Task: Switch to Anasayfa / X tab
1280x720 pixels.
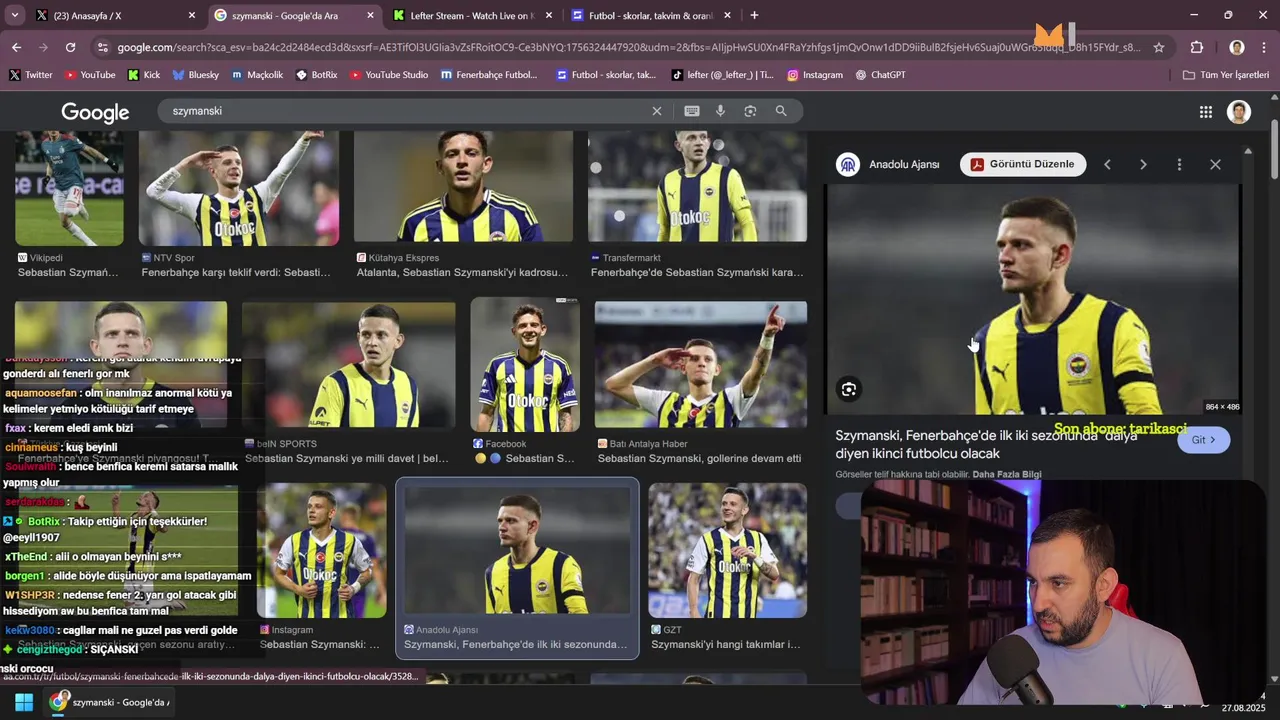Action: click(x=115, y=15)
